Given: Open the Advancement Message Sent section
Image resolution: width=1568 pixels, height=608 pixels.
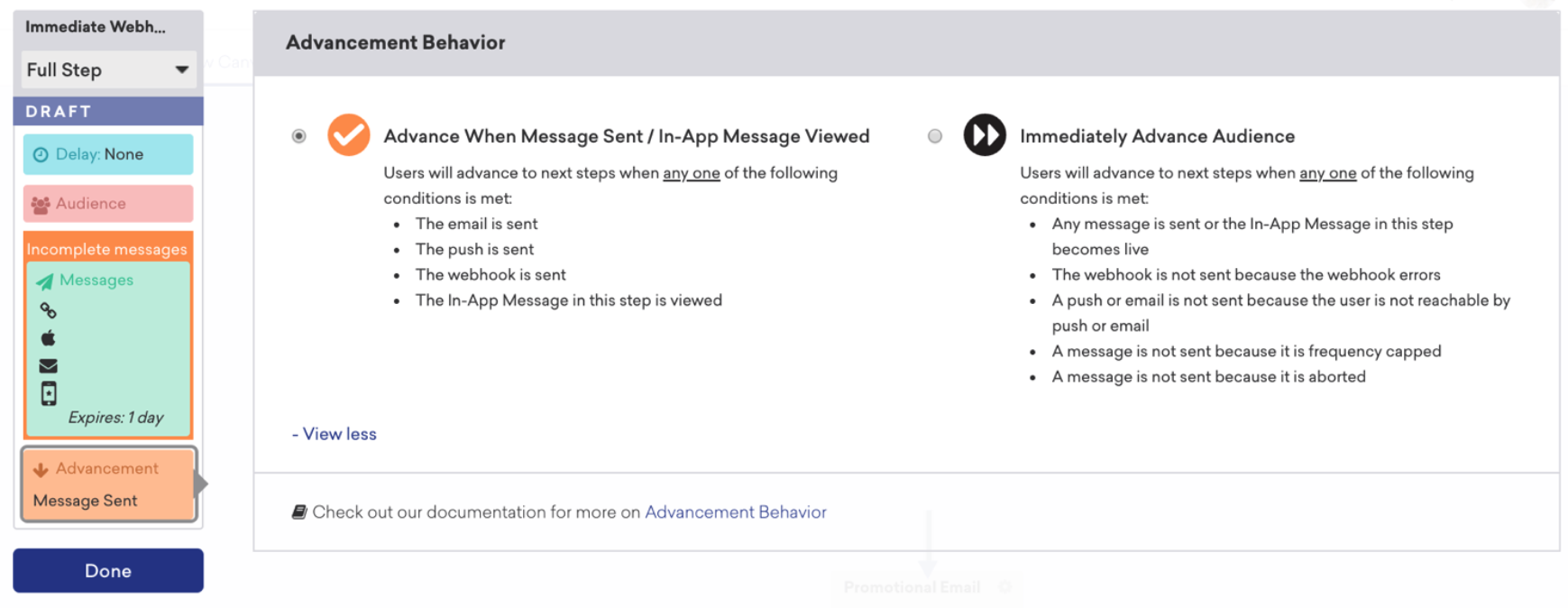Looking at the screenshot, I should point(108,484).
